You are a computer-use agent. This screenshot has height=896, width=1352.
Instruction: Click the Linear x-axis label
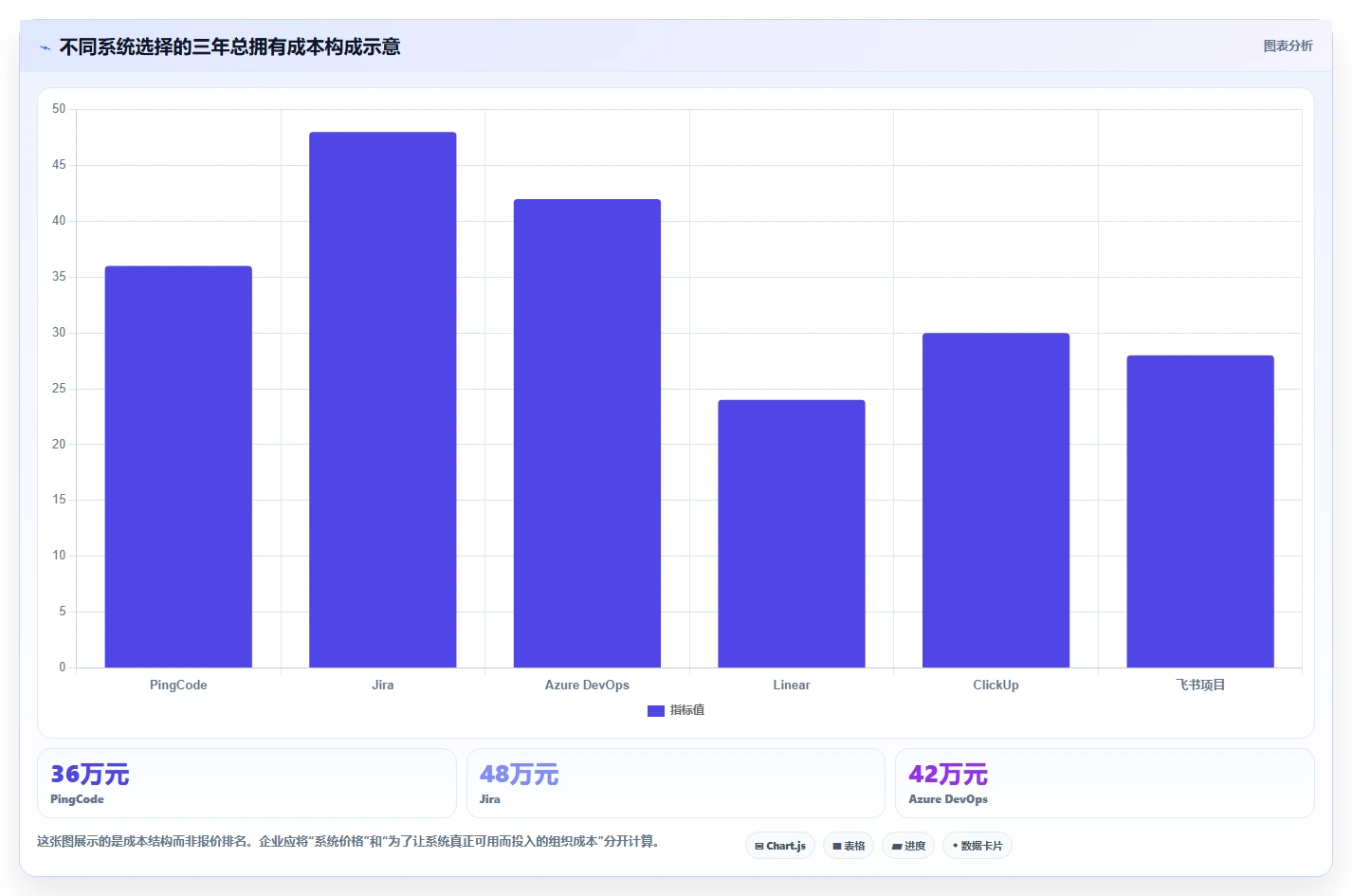(x=792, y=685)
